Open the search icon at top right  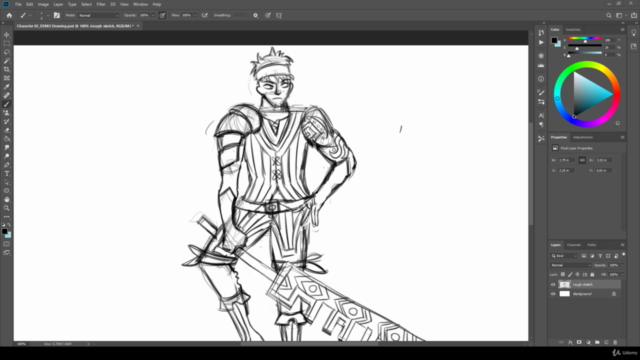point(609,16)
